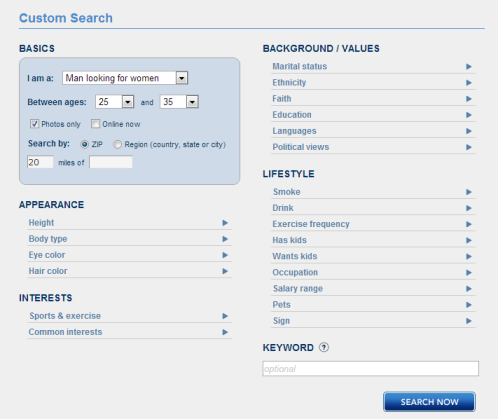The height and width of the screenshot is (419, 498).
Task: Open the Pets criteria
Action: (373, 305)
